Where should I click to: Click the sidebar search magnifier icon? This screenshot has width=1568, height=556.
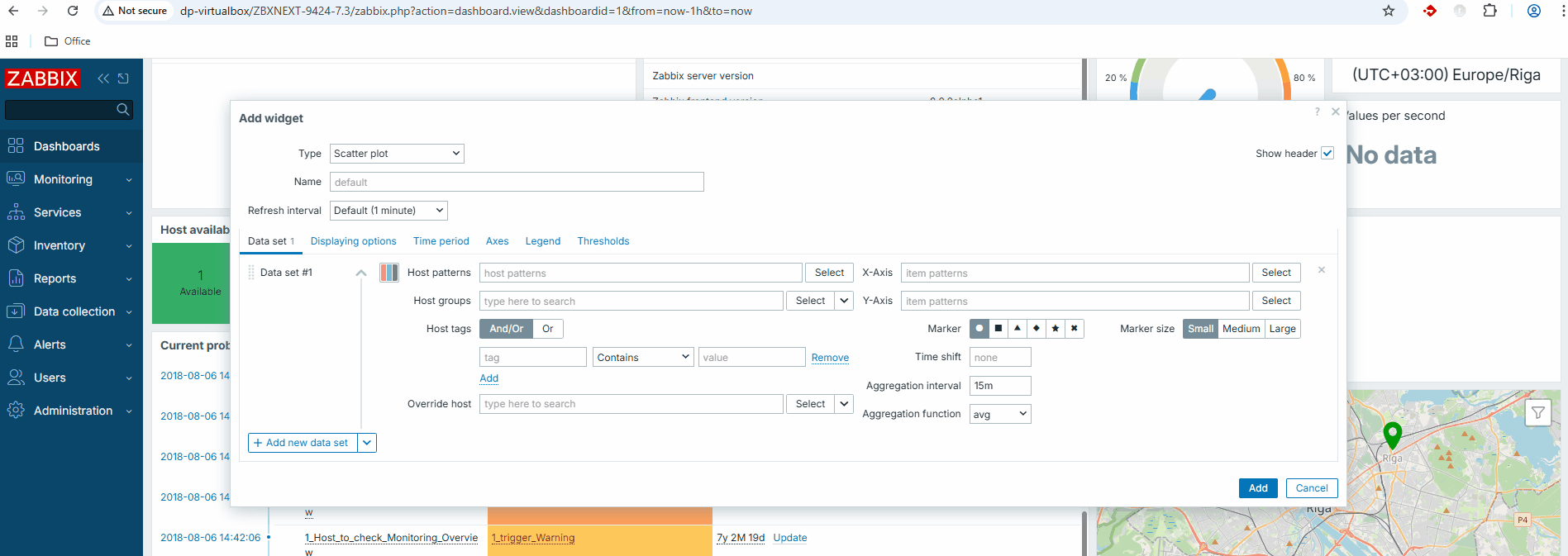point(123,110)
